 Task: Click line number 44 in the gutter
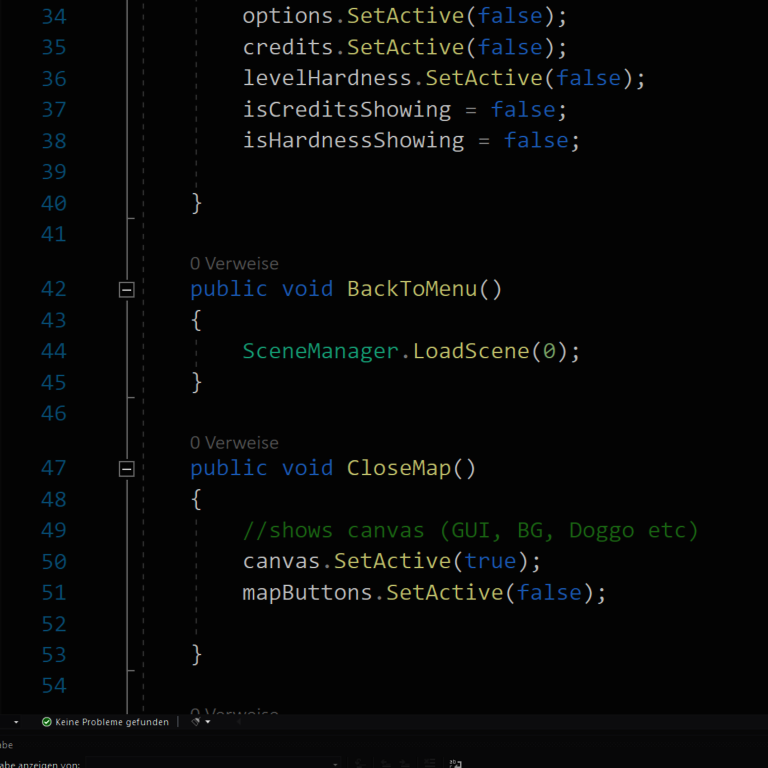pyautogui.click(x=54, y=351)
